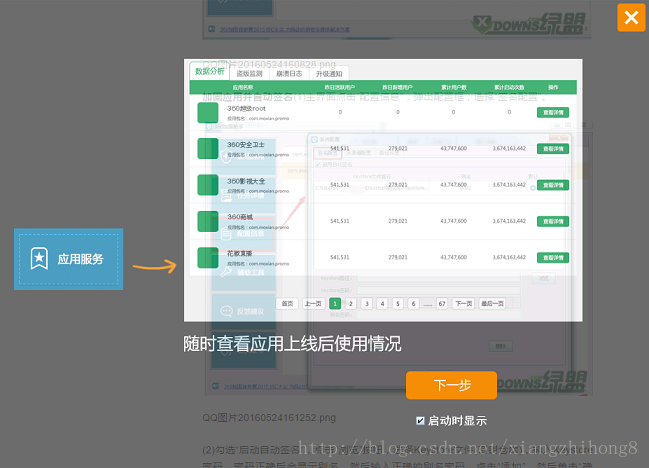649x468 pixels.
Task: Click the 360商城 app icon
Action: coord(208,221)
